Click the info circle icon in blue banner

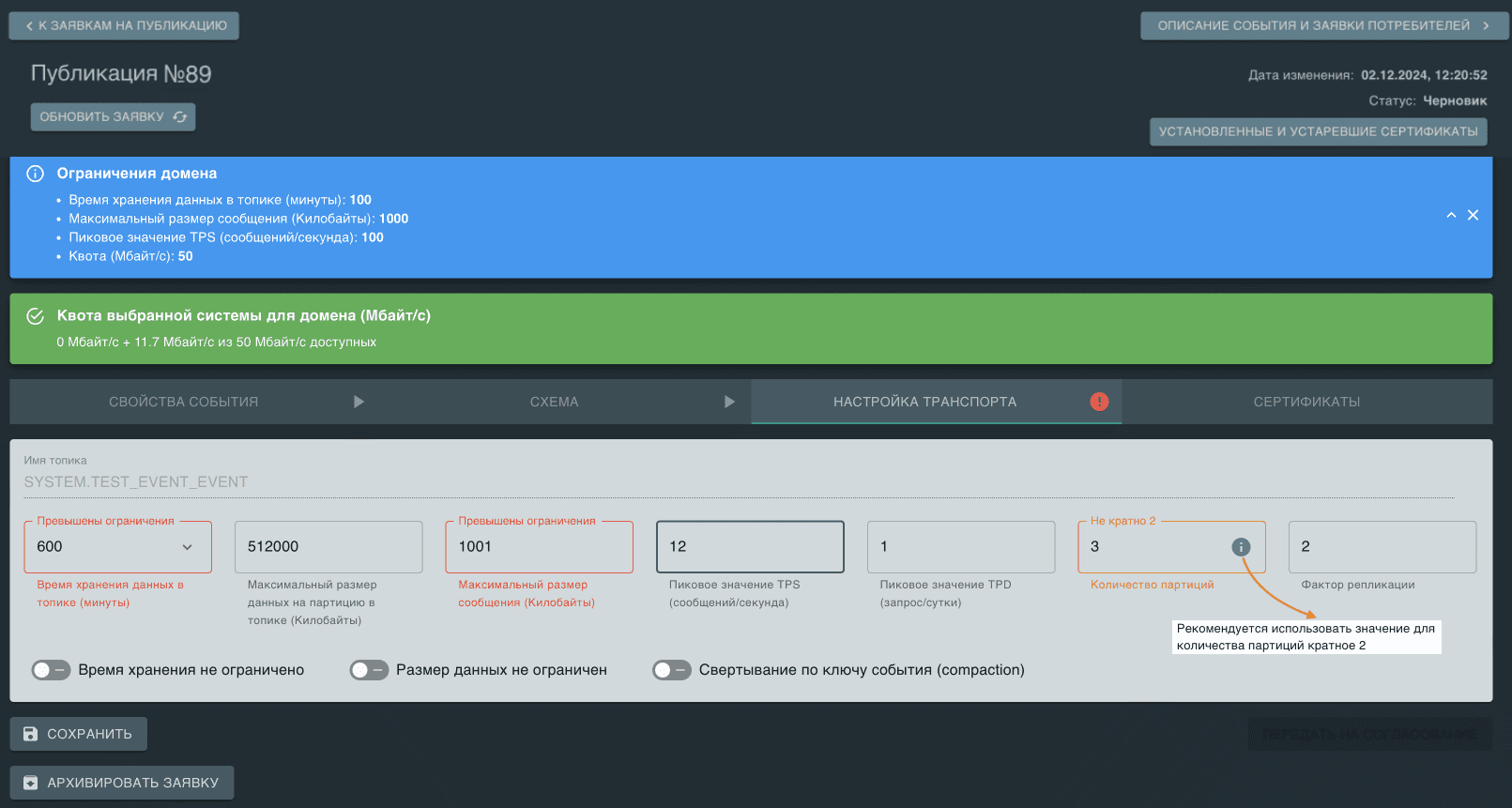coord(36,174)
